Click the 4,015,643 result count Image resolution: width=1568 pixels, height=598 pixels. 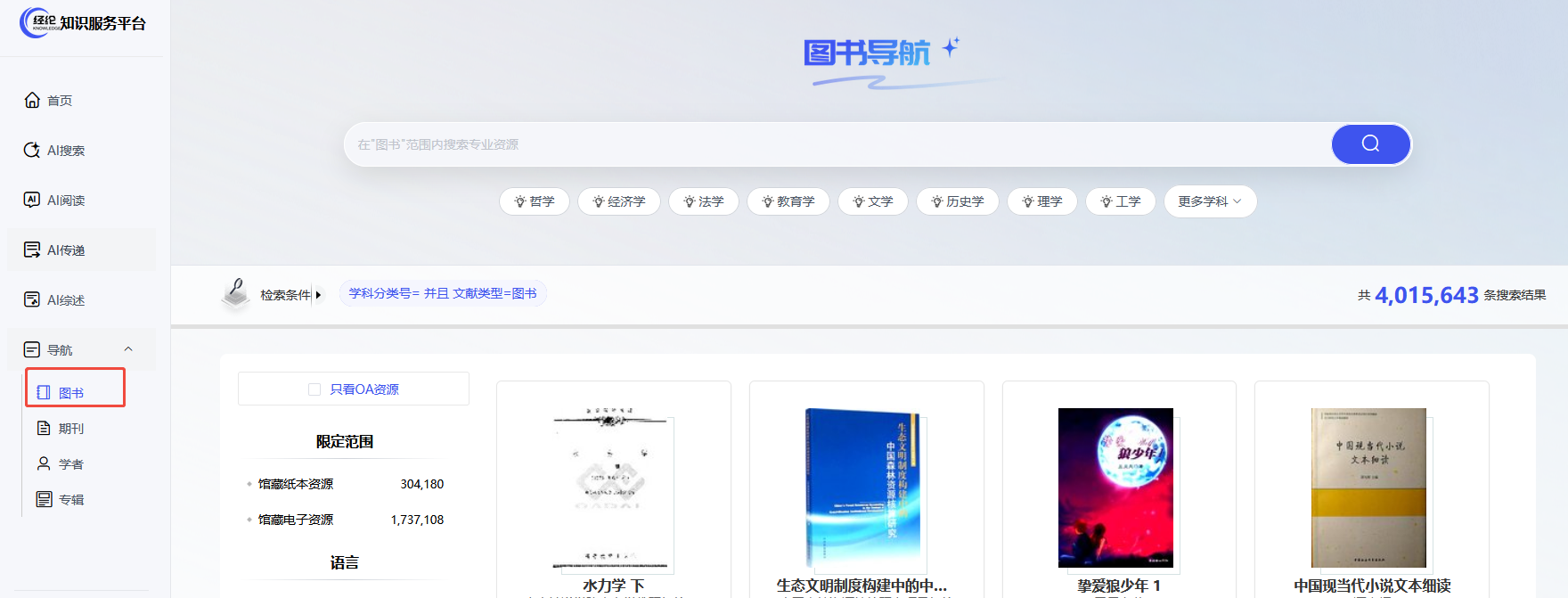tap(1426, 295)
